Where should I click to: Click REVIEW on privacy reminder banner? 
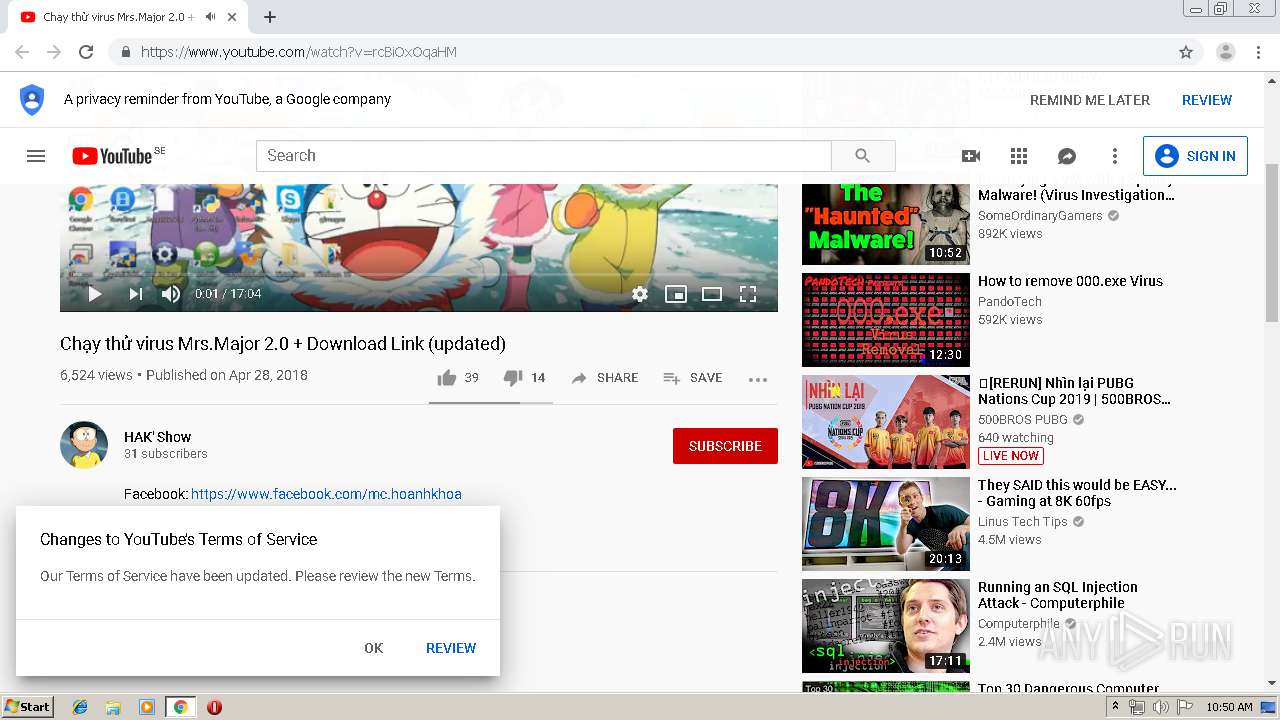pos(1207,100)
